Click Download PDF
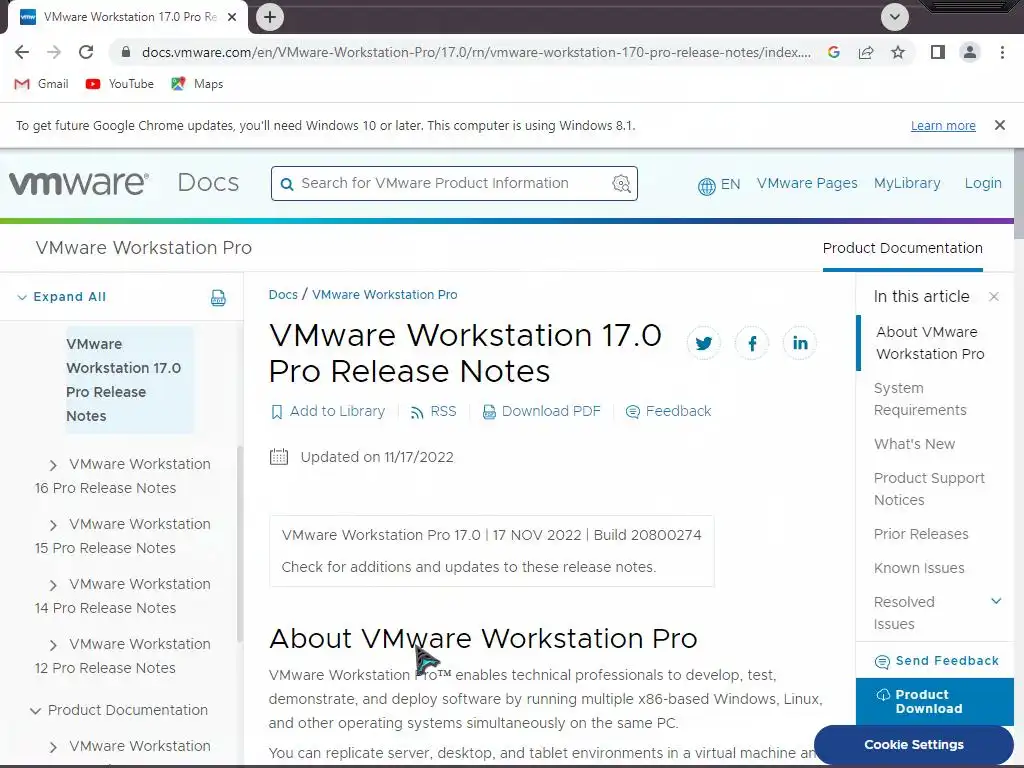The height and width of the screenshot is (768, 1024). tap(541, 411)
